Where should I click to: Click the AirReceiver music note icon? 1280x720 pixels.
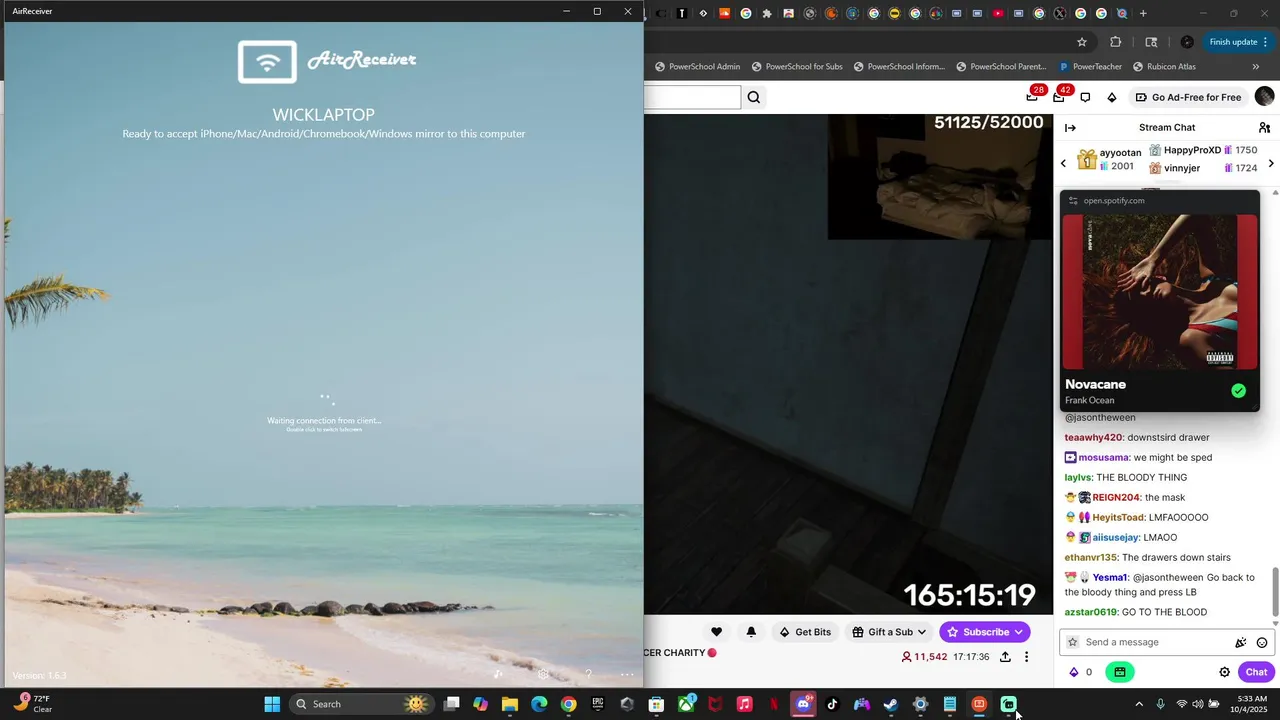point(498,674)
